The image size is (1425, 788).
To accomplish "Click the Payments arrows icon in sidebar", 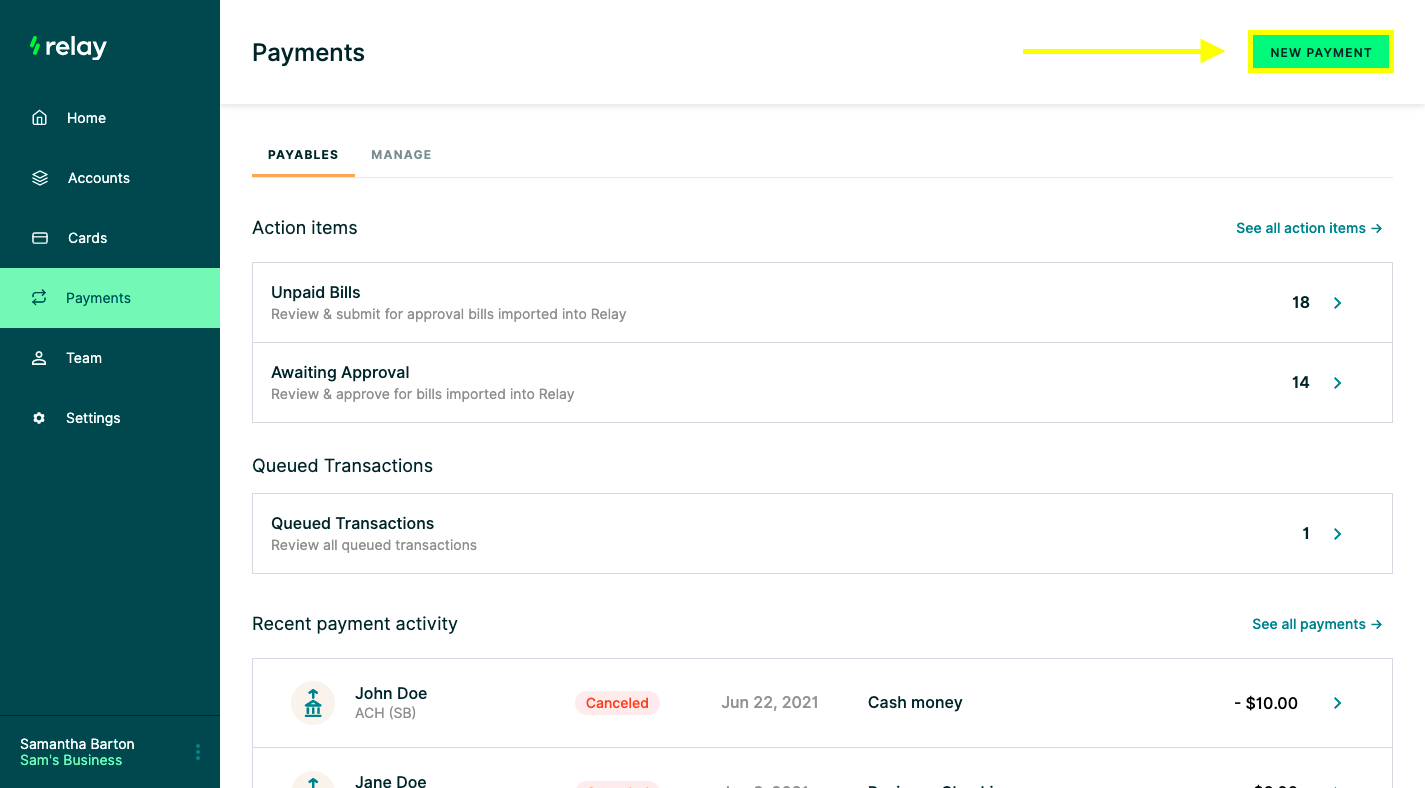I will (39, 298).
